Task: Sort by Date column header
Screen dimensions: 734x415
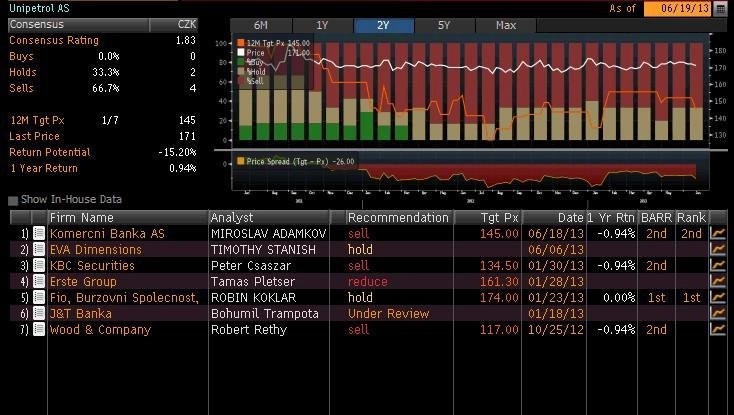Action: coord(554,218)
